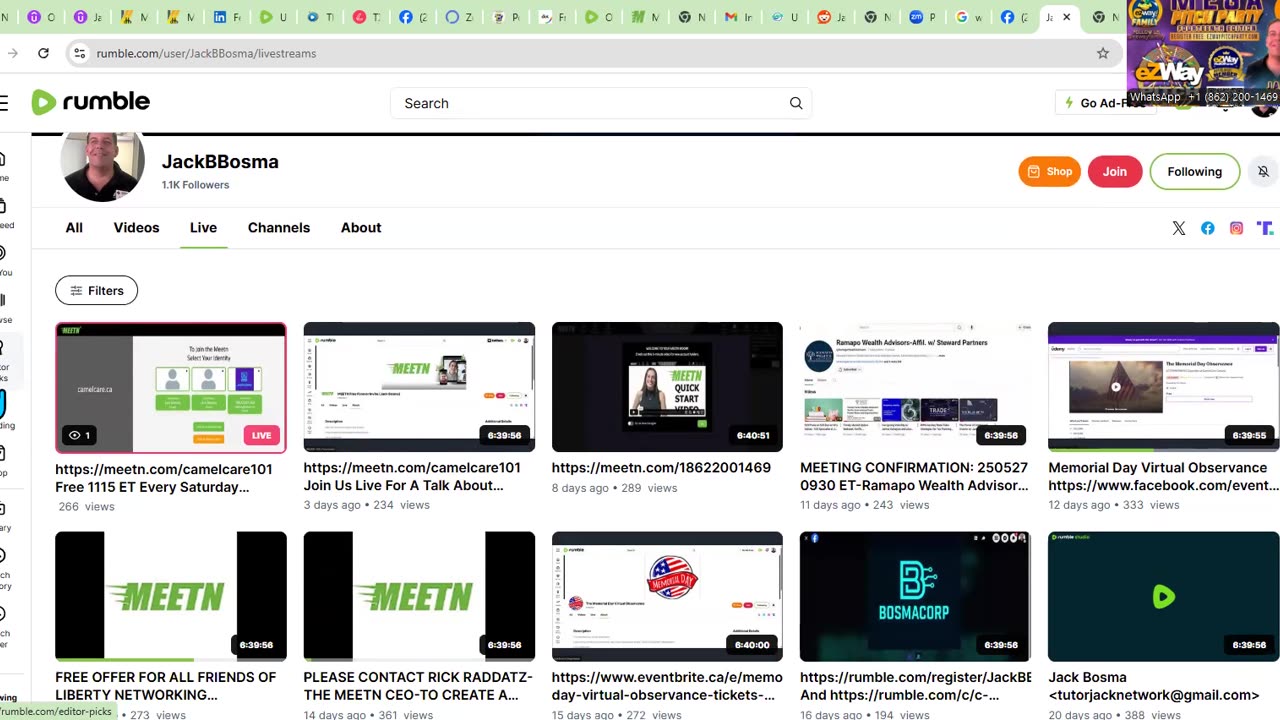This screenshot has width=1280, height=720.
Task: Click the '6:40:00' duration badge
Action: pyautogui.click(x=753, y=645)
